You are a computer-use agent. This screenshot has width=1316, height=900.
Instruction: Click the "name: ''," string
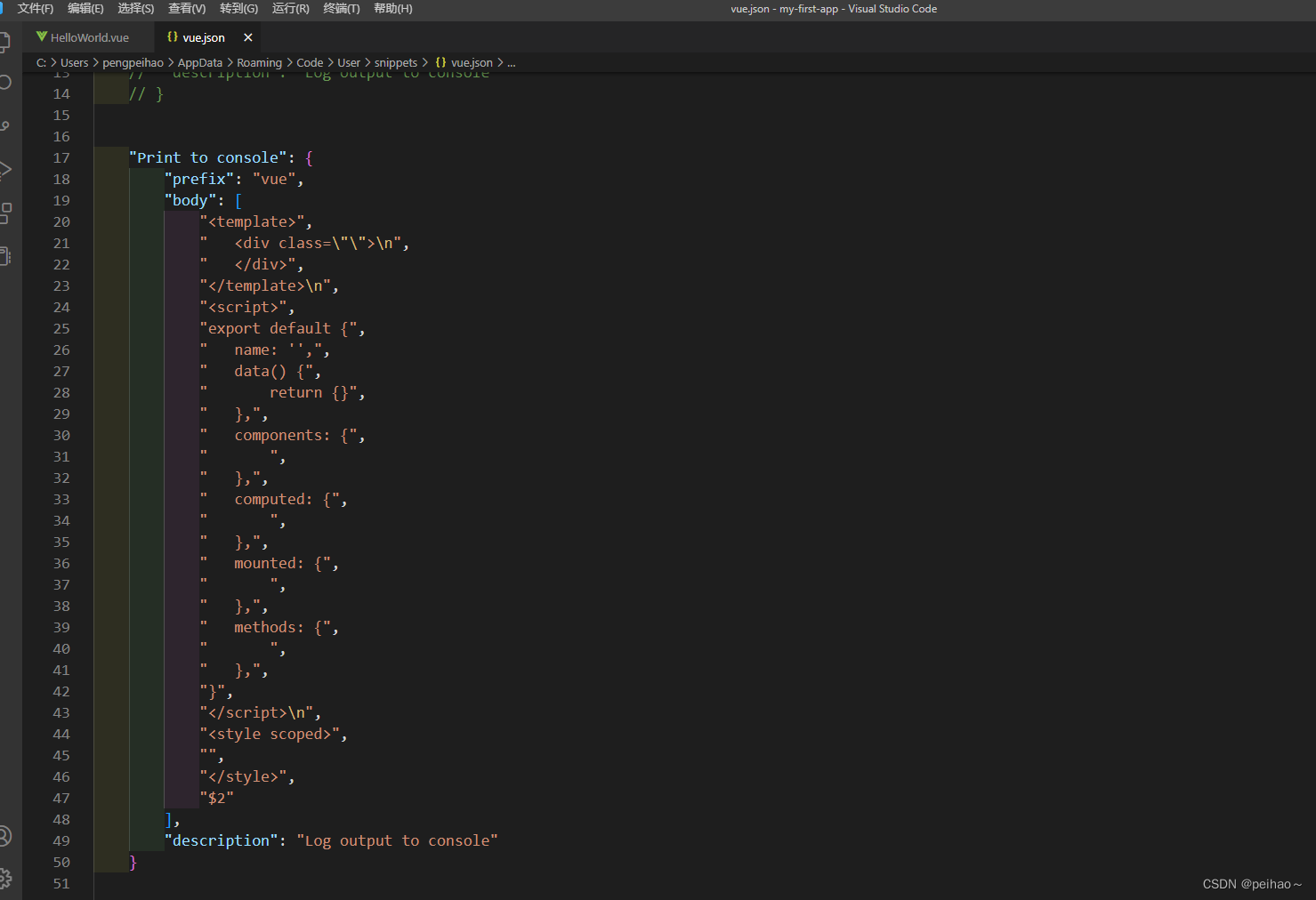point(261,350)
